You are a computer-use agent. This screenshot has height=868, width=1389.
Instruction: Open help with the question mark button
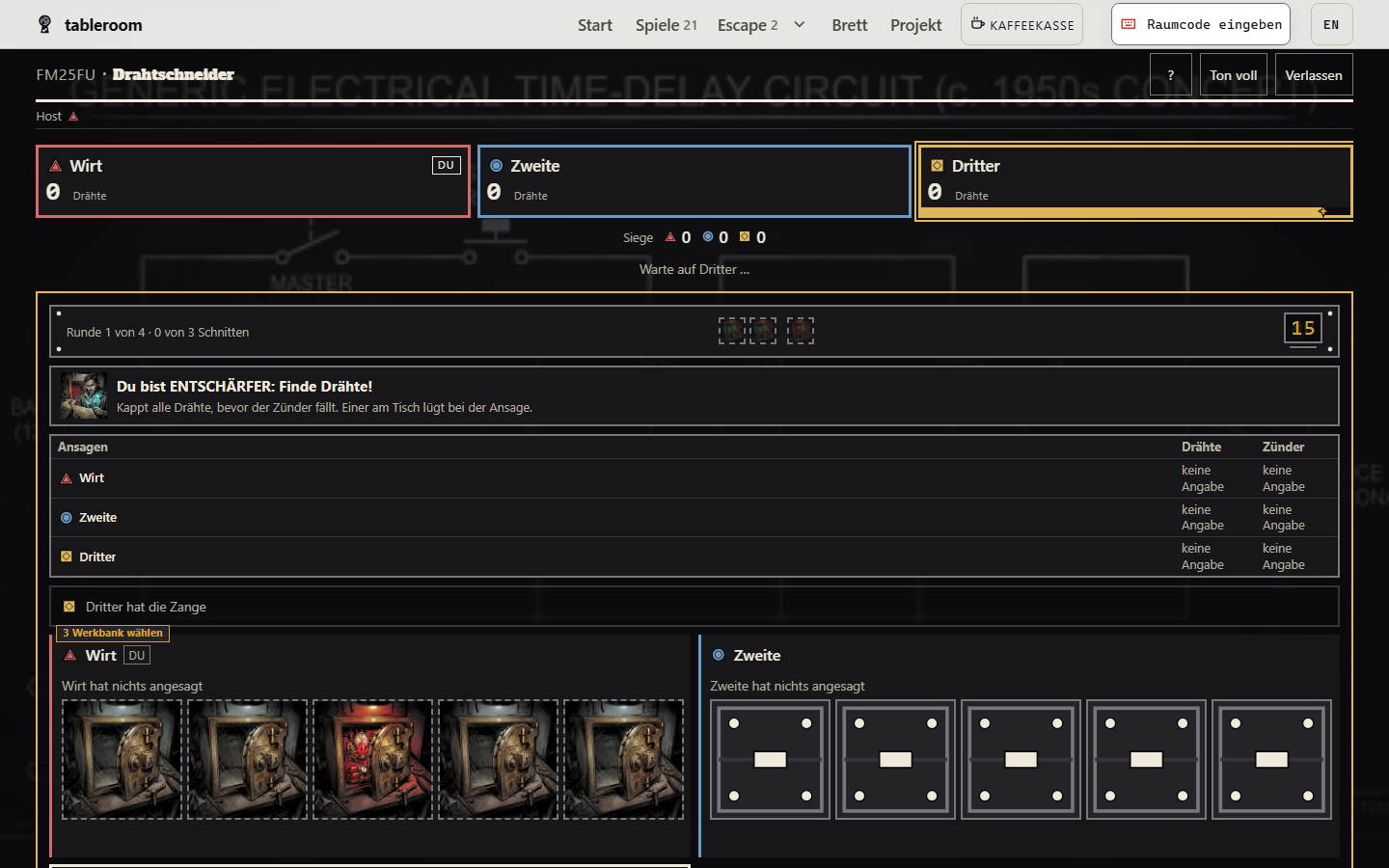click(x=1171, y=74)
